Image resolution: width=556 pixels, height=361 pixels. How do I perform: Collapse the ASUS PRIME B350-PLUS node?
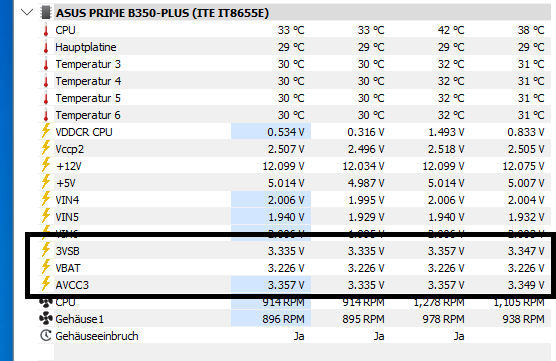pyautogui.click(x=27, y=13)
